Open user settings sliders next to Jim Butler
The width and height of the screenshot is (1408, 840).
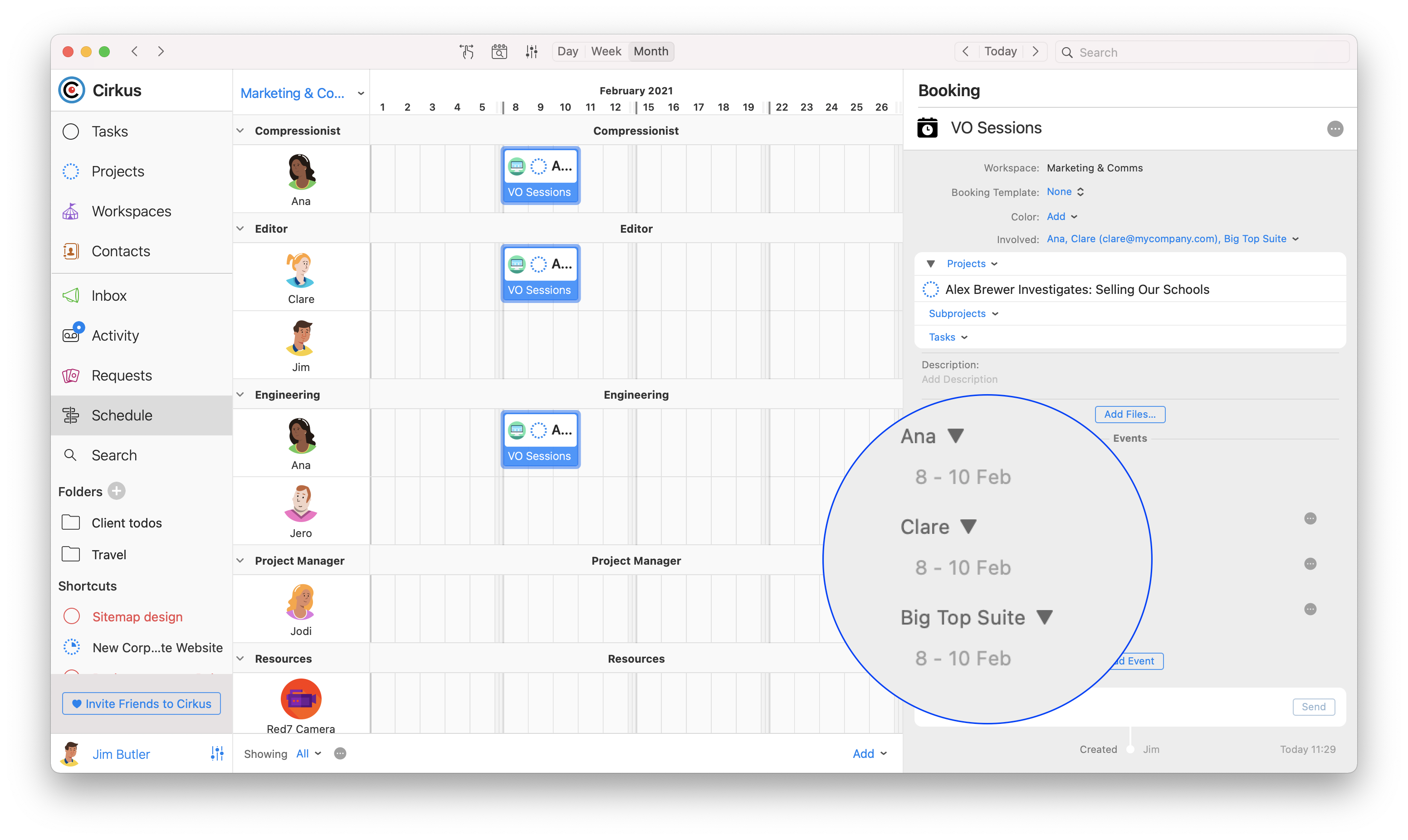[217, 753]
